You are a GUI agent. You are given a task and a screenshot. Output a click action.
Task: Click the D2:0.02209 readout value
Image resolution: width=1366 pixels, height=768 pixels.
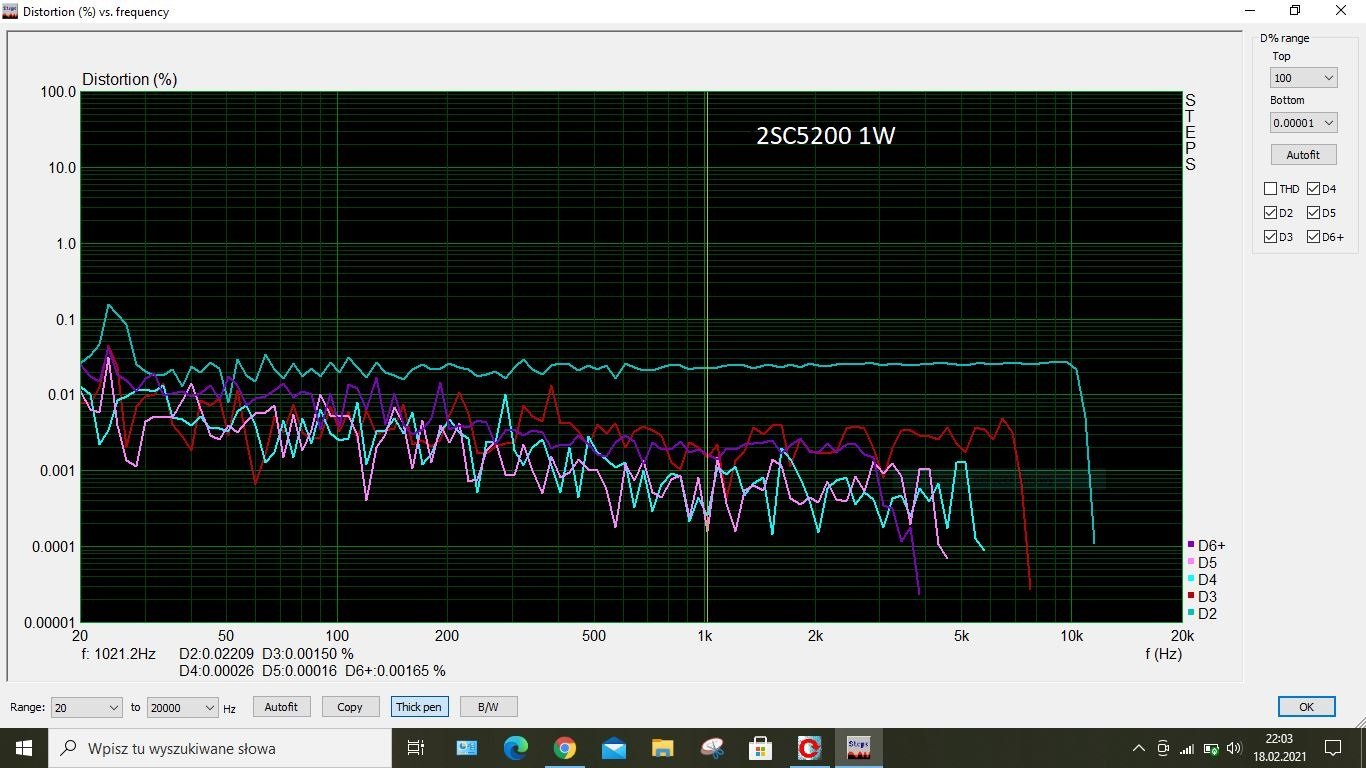pyautogui.click(x=217, y=654)
